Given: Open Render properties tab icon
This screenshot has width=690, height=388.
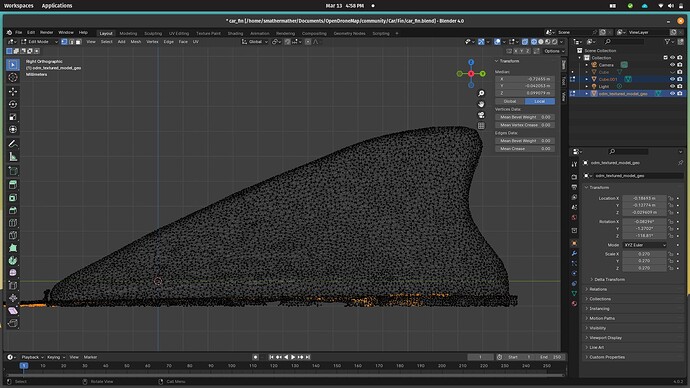Looking at the screenshot, I should point(574,177).
